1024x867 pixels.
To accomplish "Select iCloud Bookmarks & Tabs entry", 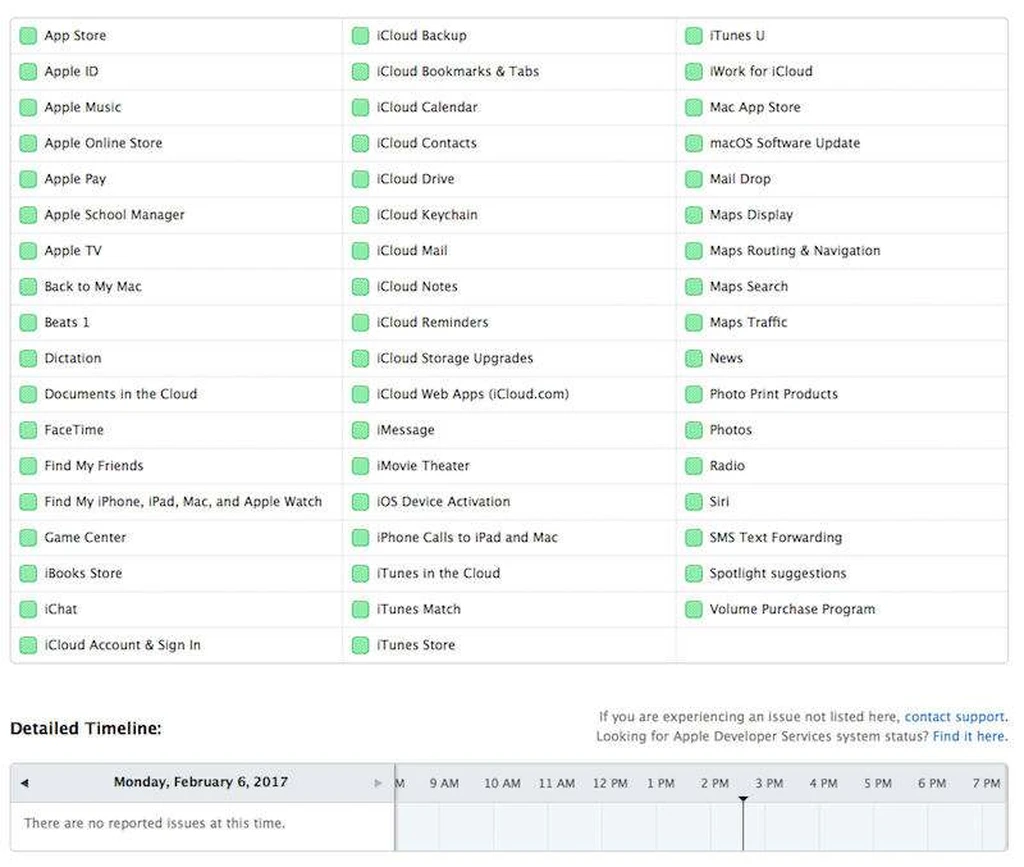I will pos(458,72).
